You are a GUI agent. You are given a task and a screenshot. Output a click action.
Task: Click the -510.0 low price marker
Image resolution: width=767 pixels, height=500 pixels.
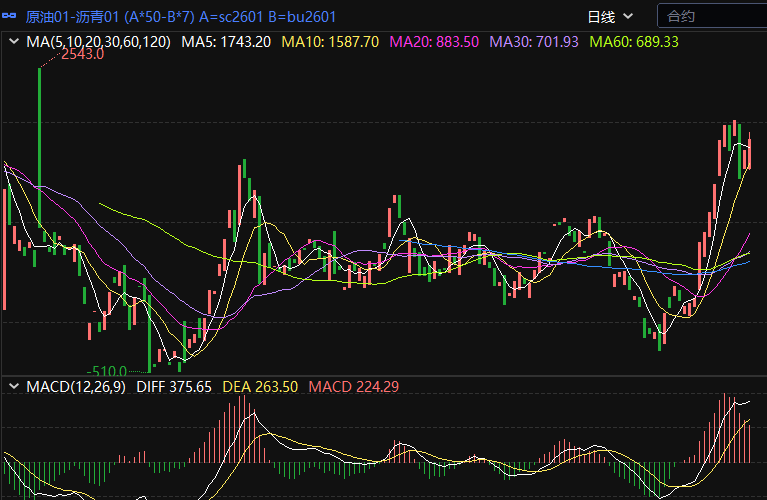pos(107,370)
